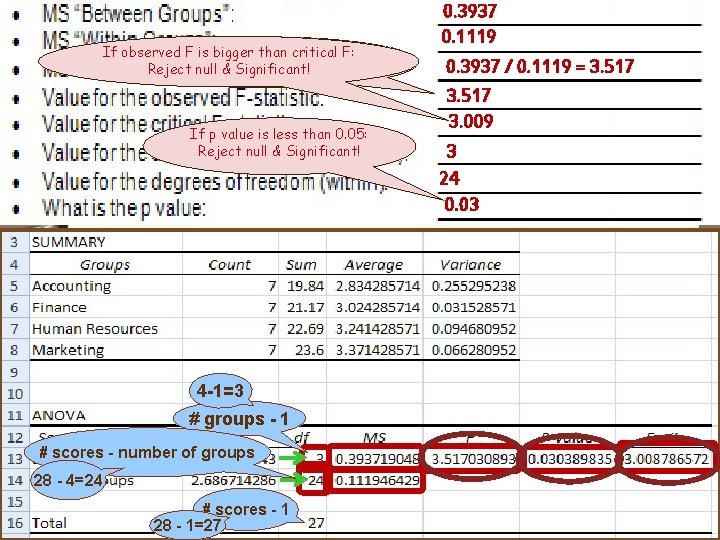Viewport: 720px width, 540px height.
Task: Click "Value for the degrees of freedom (within)" bullet
Action: 215,181
